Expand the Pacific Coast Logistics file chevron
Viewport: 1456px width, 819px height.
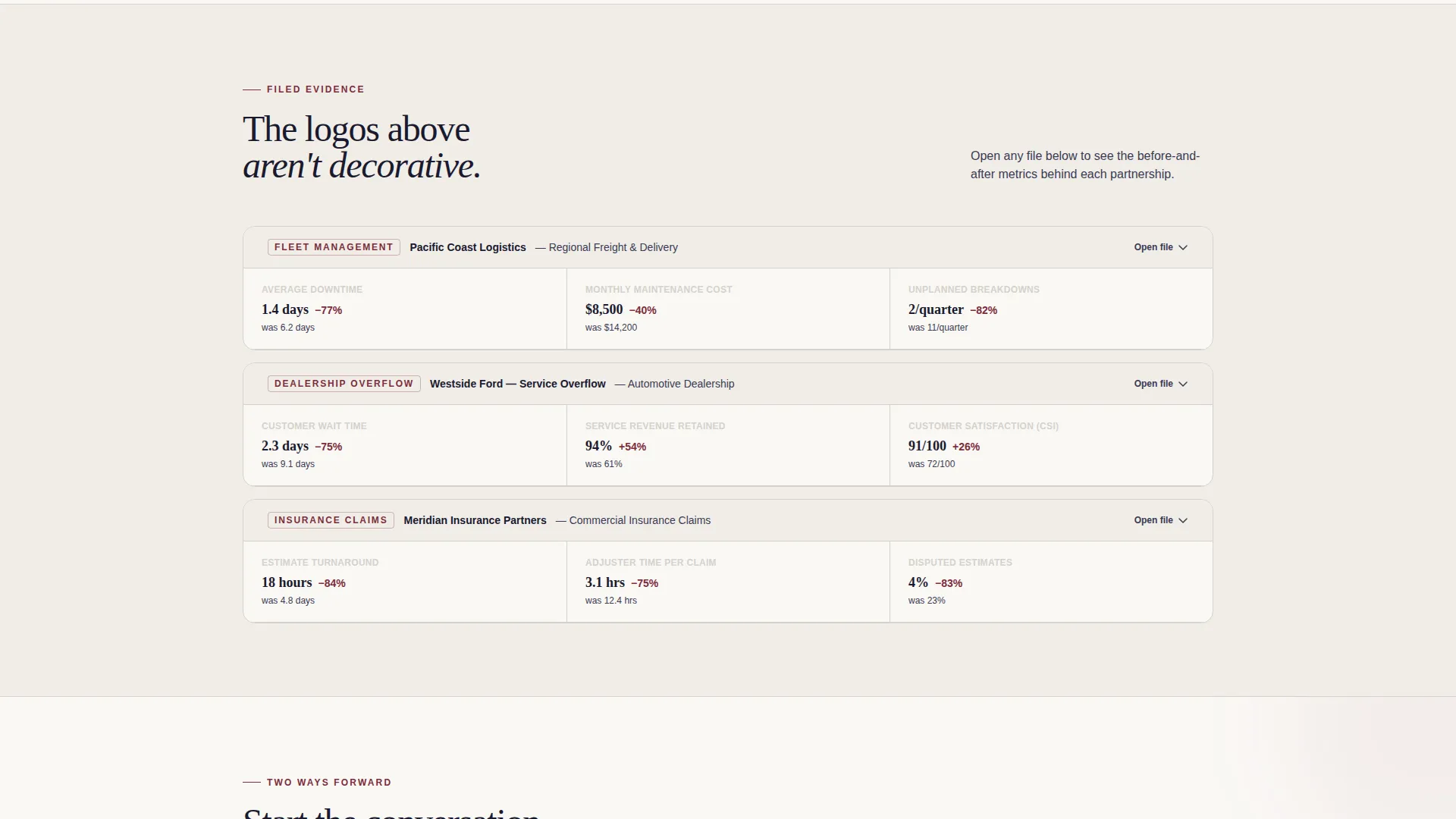tap(1183, 248)
